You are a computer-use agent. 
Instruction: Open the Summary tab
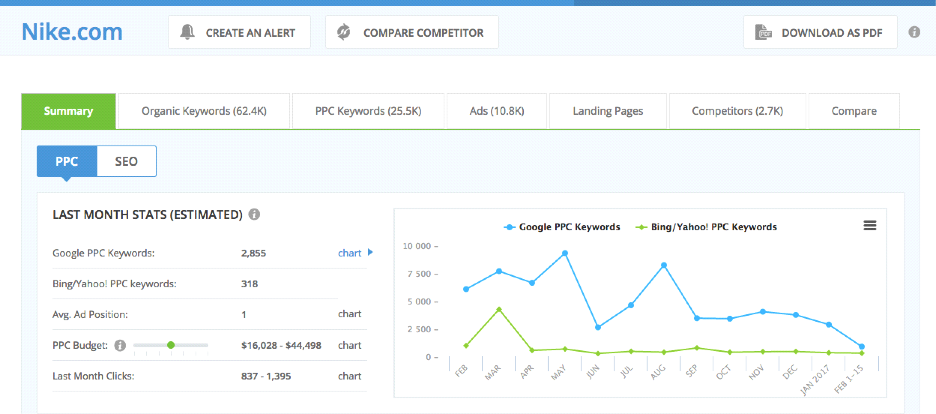(69, 111)
